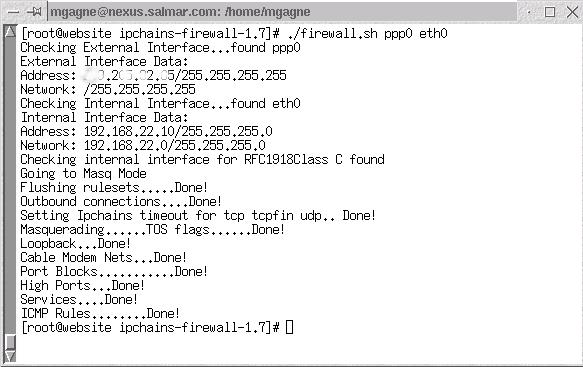This screenshot has height=367, width=583.
Task: Open the window menu dash icon
Action: pyautogui.click(x=13, y=12)
